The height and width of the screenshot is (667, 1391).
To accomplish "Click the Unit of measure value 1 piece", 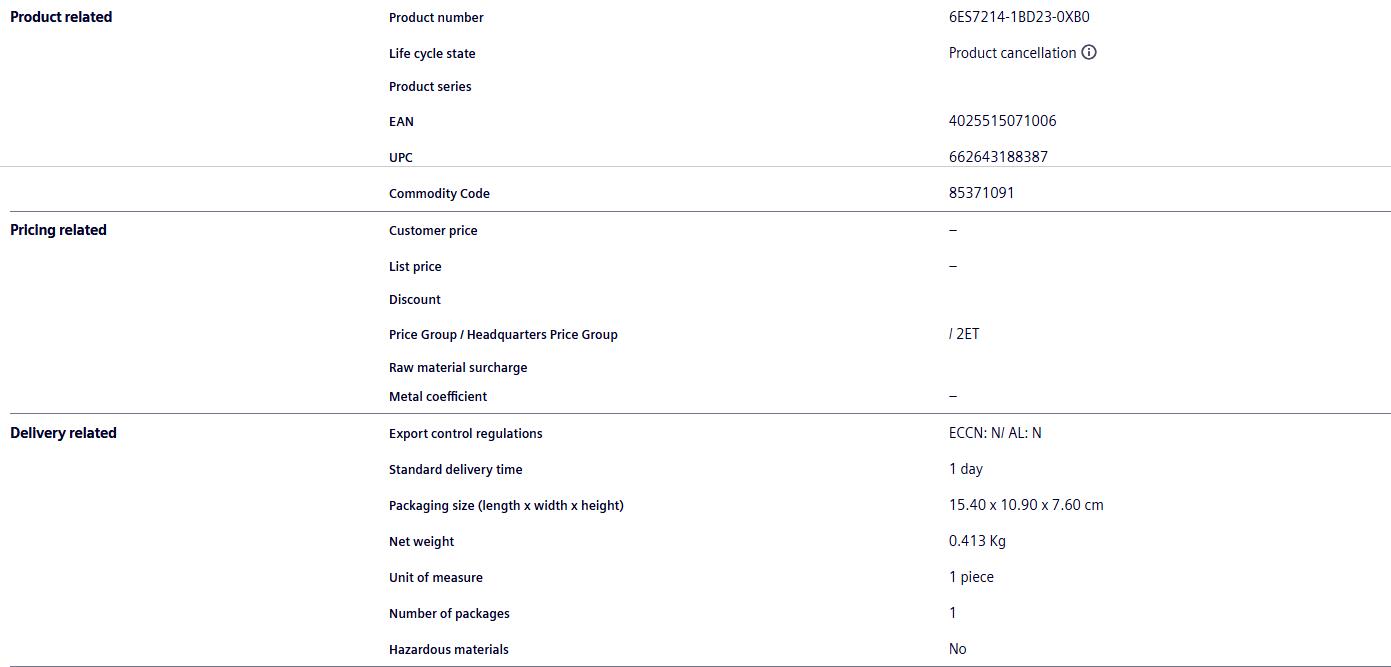I will click(x=971, y=577).
